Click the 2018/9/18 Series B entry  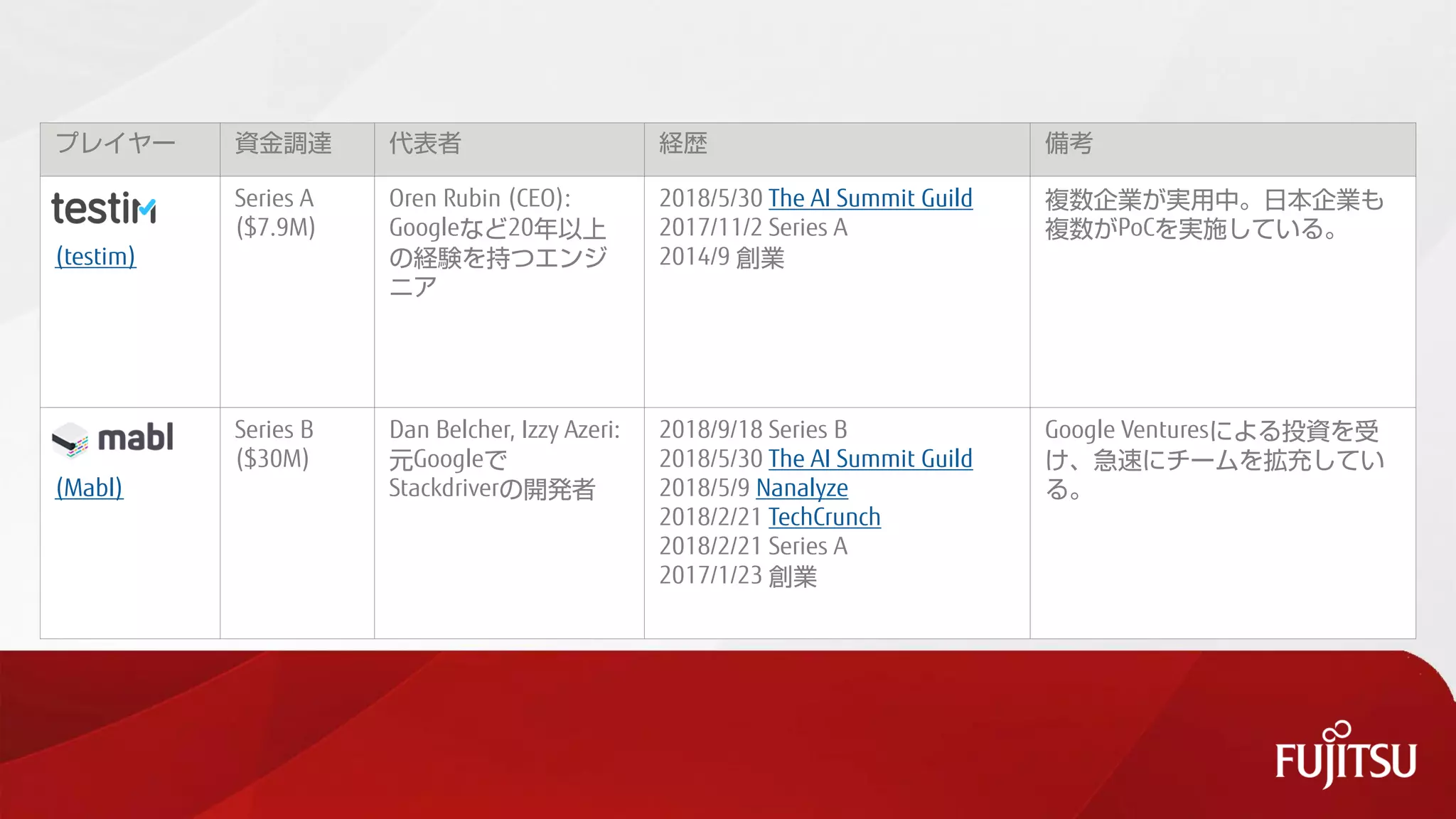click(753, 430)
